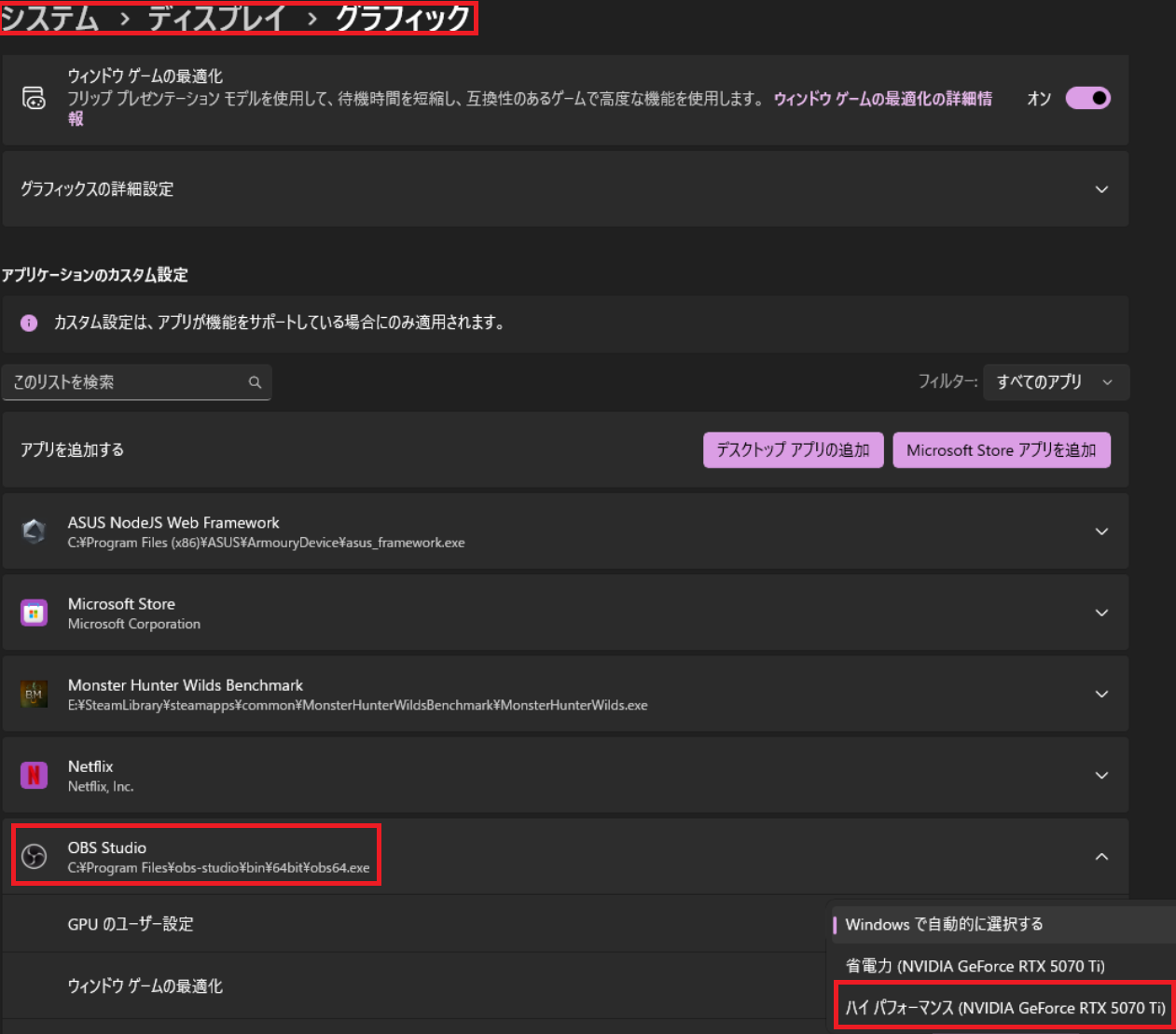1176x1034 pixels.
Task: Select ハイ パフォーマンス GPU option
Action: 1004,1007
